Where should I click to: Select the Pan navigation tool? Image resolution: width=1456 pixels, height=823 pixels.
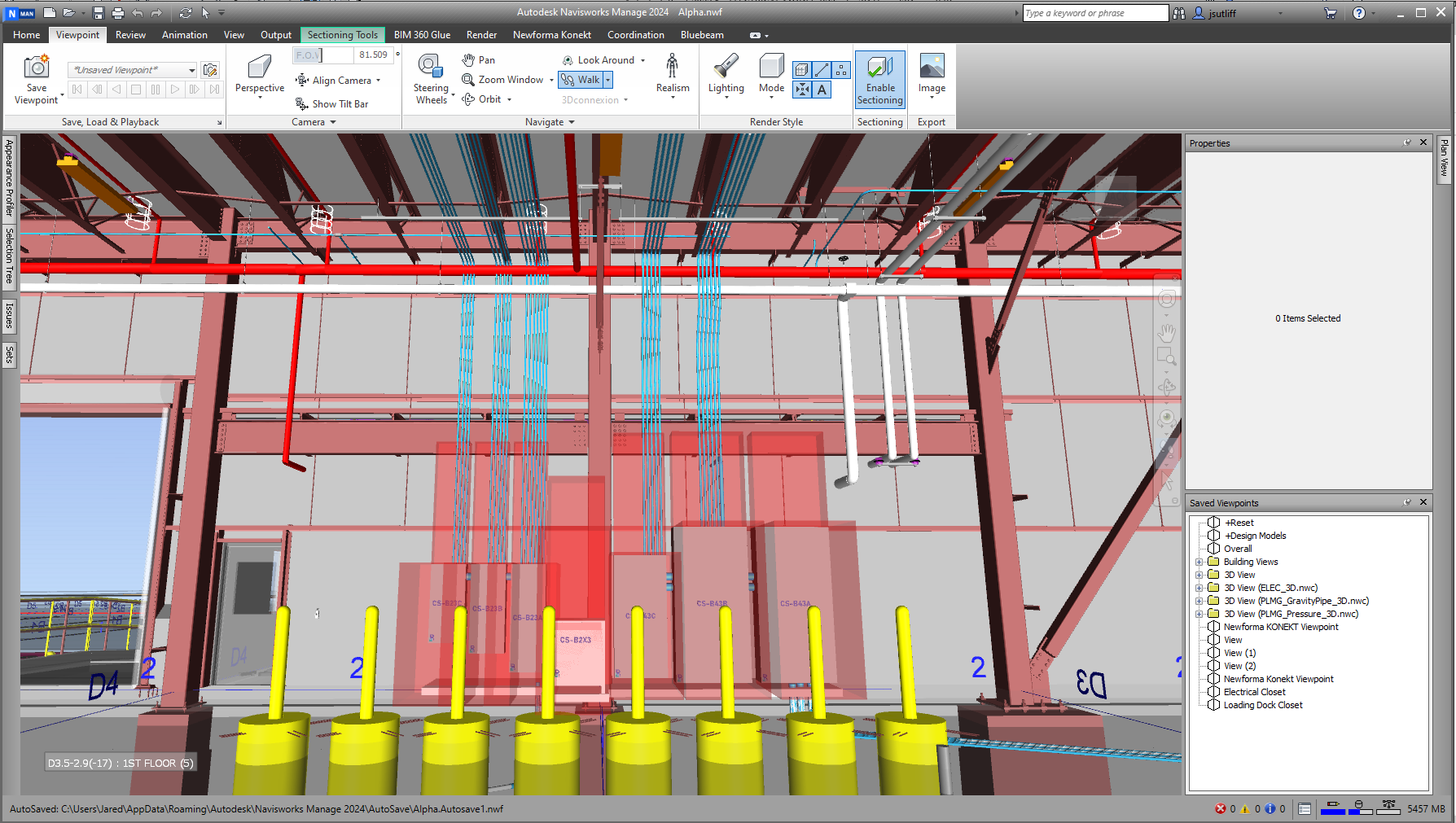click(x=479, y=60)
